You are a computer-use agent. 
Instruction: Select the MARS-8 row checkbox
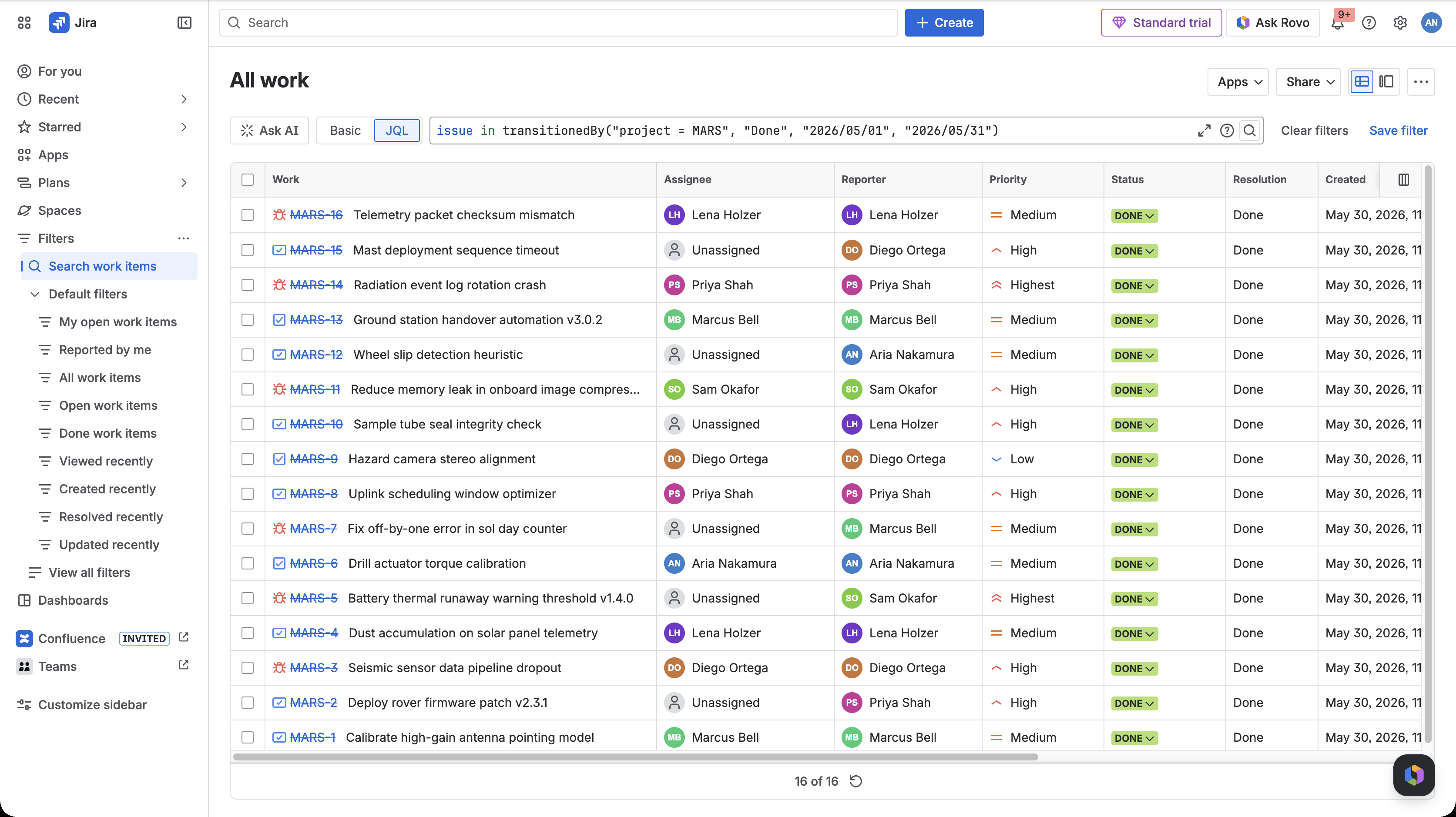click(248, 494)
